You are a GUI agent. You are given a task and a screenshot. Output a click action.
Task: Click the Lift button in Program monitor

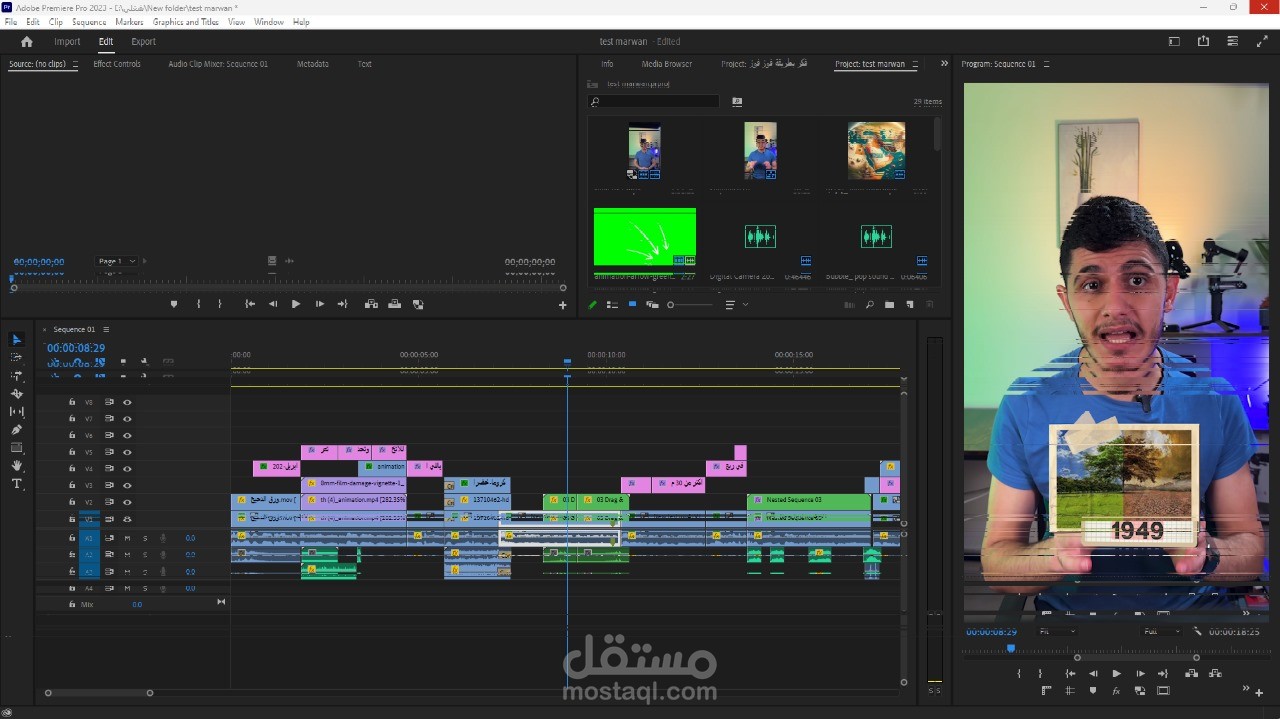1192,674
